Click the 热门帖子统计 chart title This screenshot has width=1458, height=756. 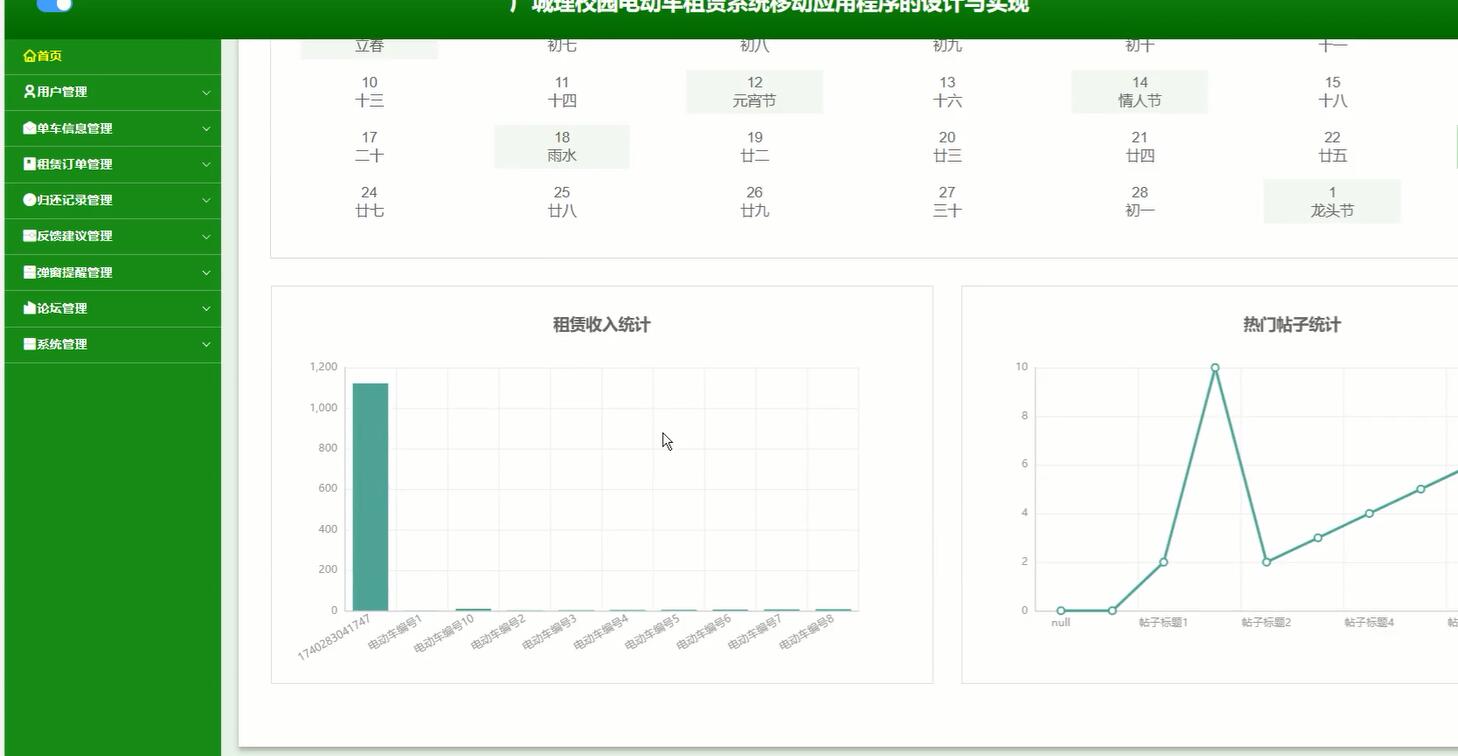pos(1292,325)
